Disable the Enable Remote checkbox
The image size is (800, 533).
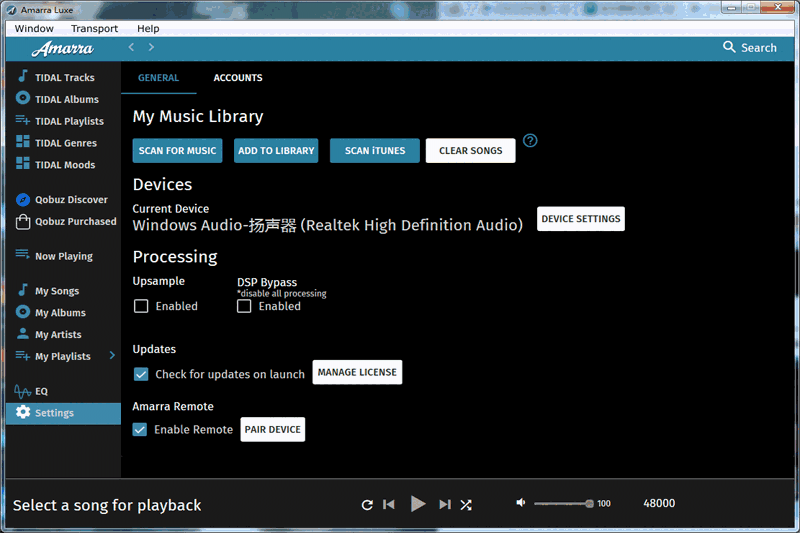pyautogui.click(x=141, y=429)
